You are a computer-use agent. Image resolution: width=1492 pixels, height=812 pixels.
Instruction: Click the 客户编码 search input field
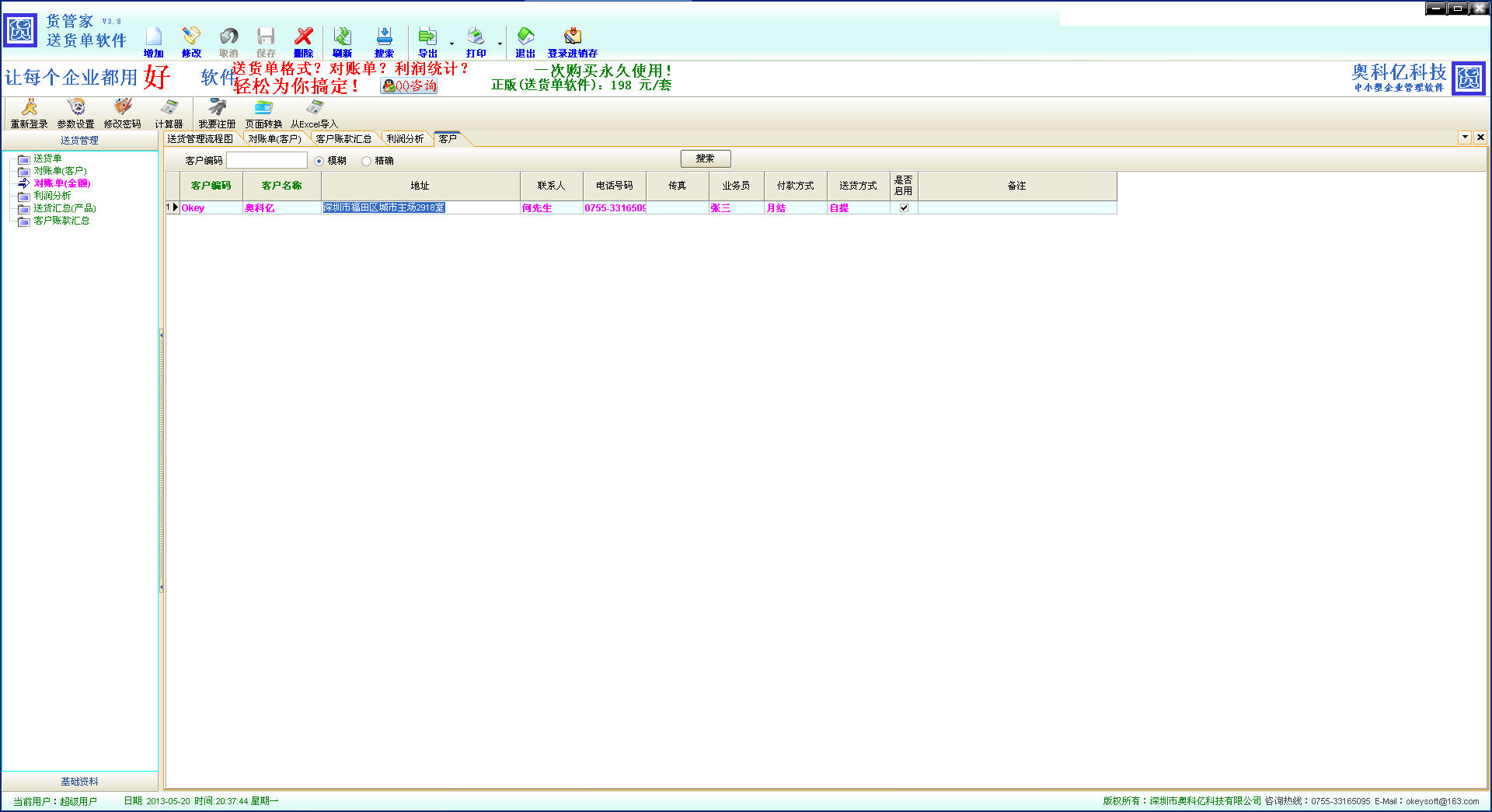pos(267,160)
